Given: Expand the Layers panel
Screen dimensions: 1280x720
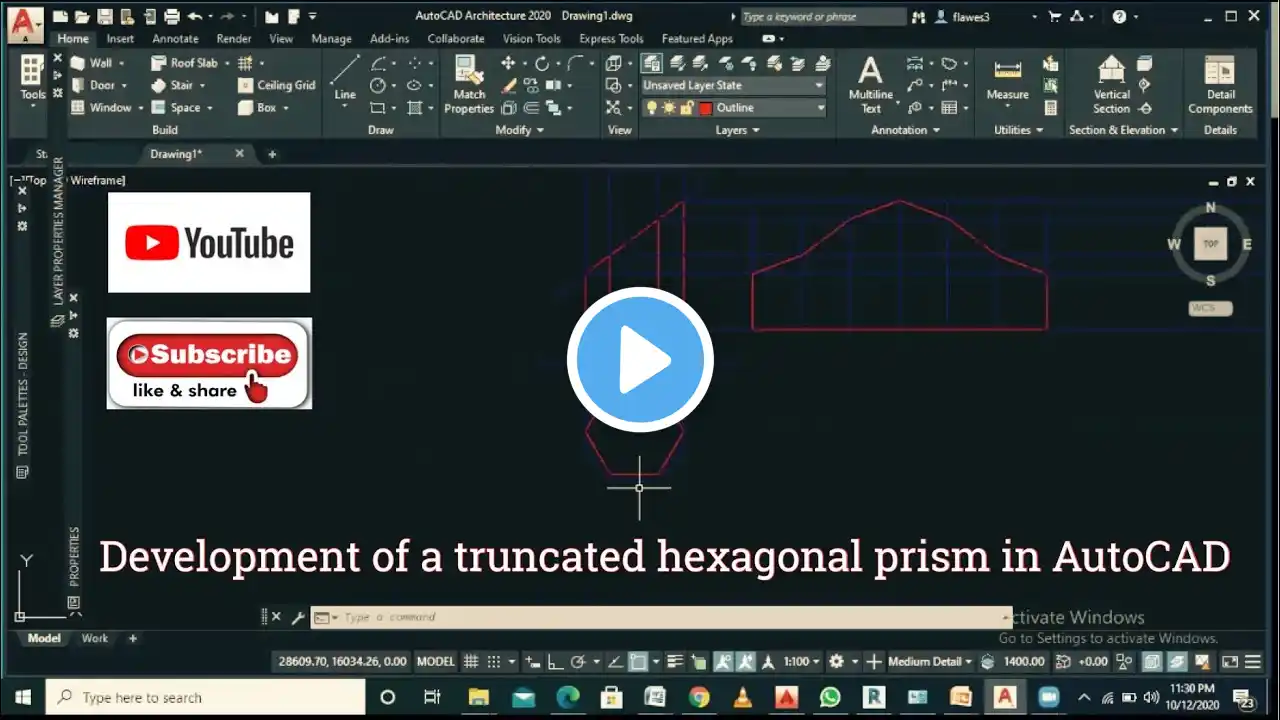Looking at the screenshot, I should click(737, 130).
